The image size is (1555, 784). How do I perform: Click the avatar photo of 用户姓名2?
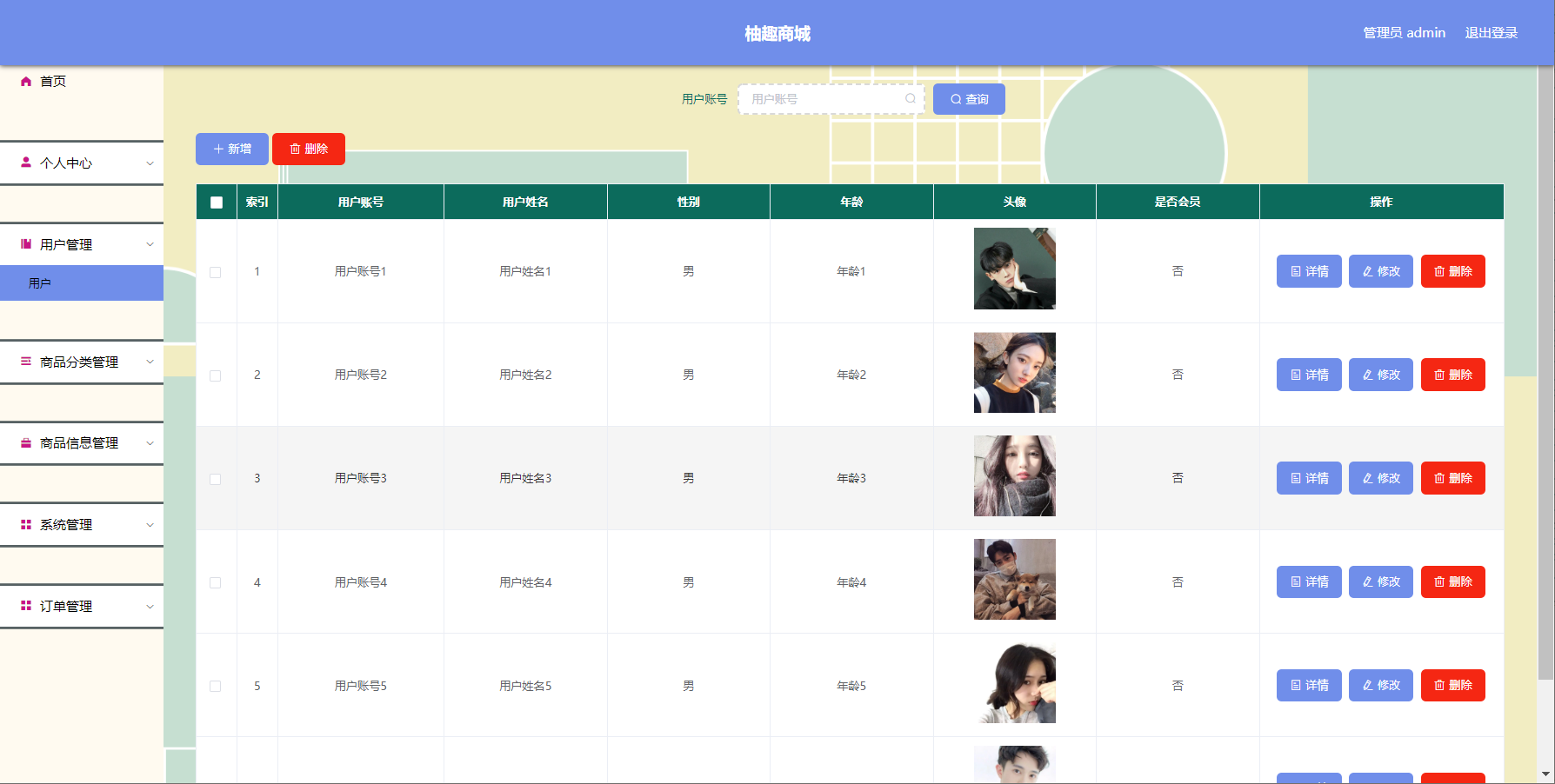[x=1014, y=374]
